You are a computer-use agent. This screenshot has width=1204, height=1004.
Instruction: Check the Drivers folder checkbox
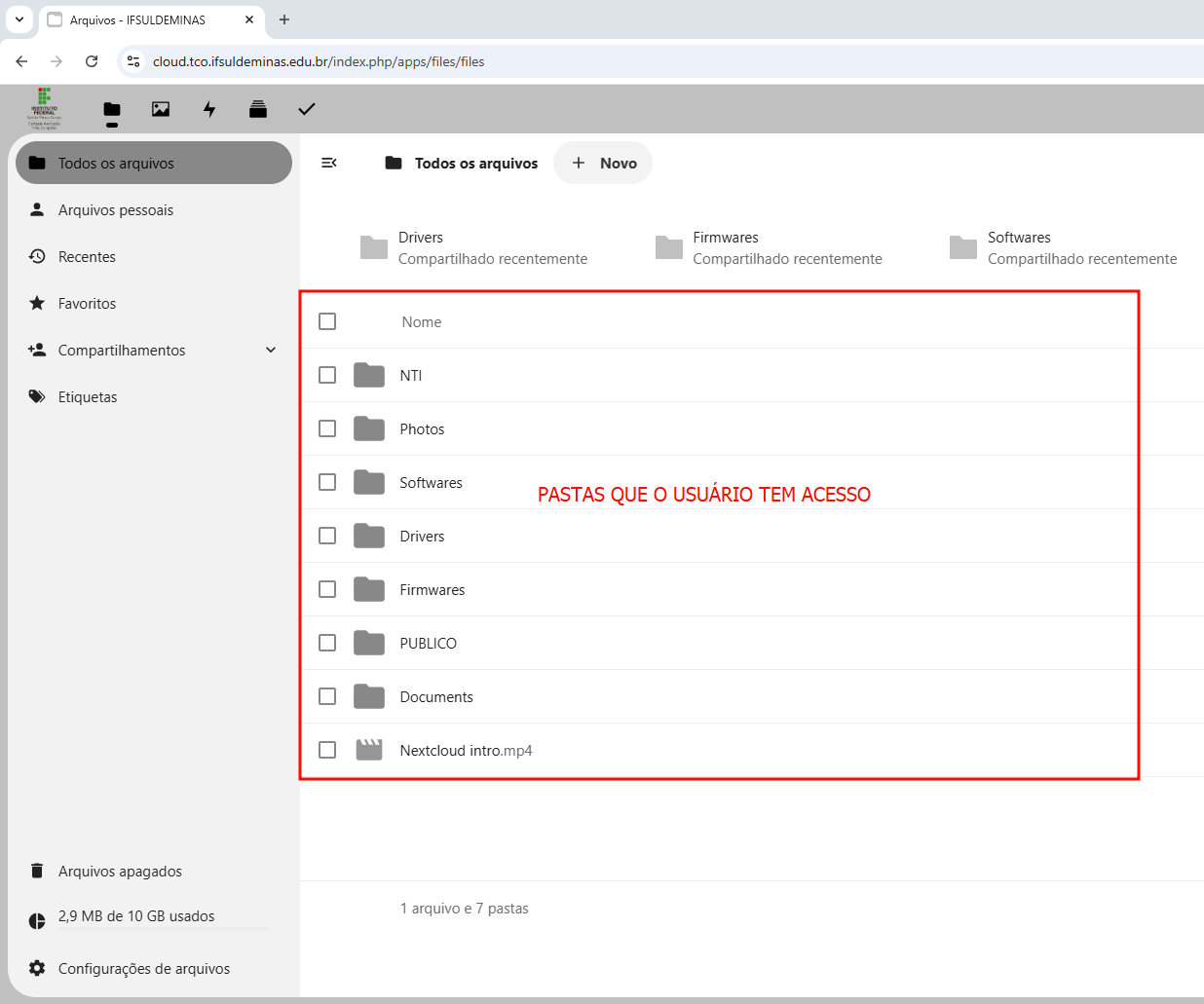[x=327, y=536]
